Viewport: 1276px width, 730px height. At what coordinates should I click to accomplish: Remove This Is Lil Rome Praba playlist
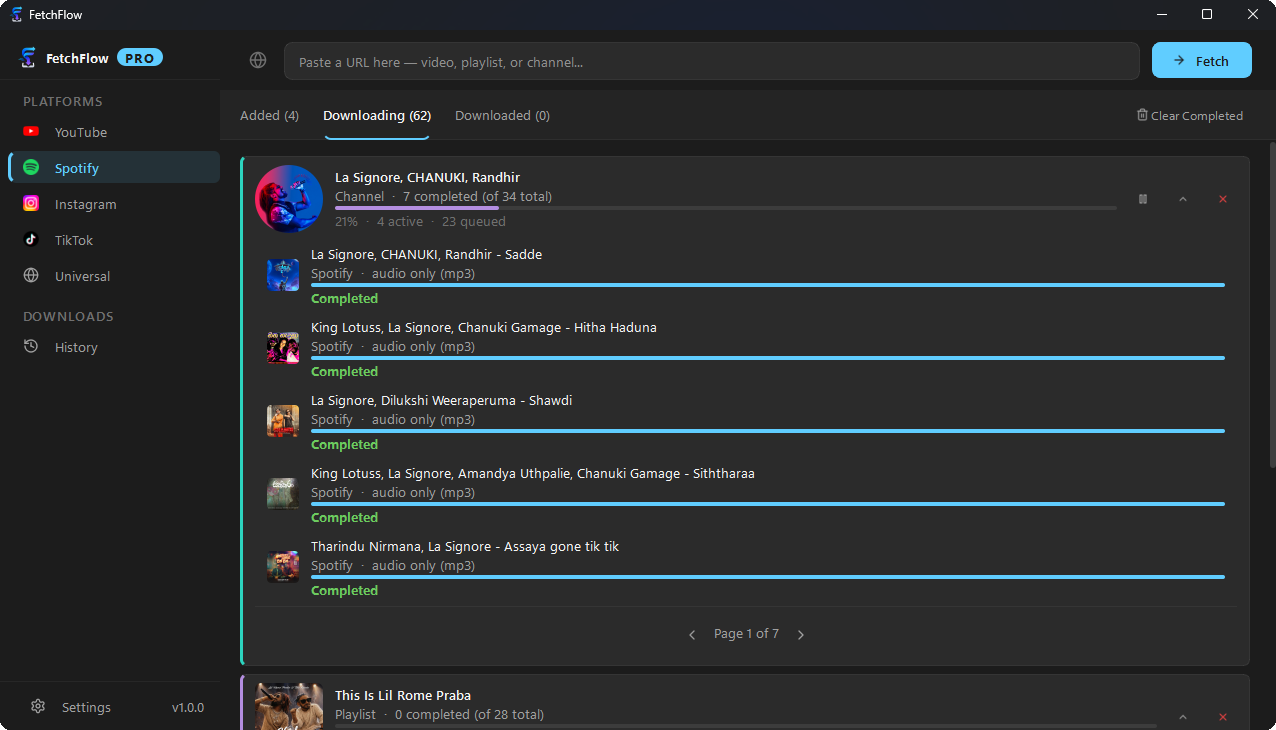point(1223,717)
